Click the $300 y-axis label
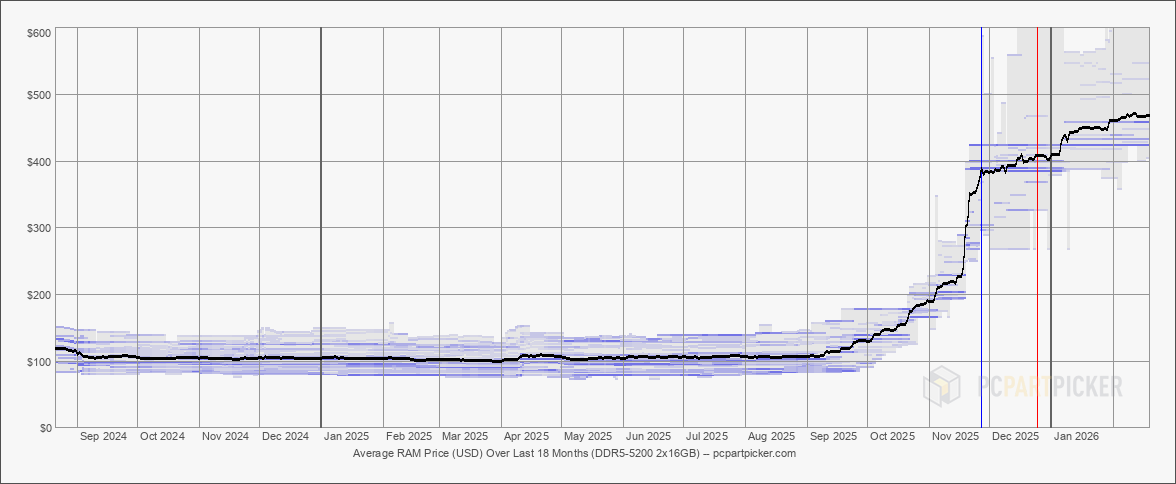This screenshot has height=484, width=1176. [x=41, y=228]
